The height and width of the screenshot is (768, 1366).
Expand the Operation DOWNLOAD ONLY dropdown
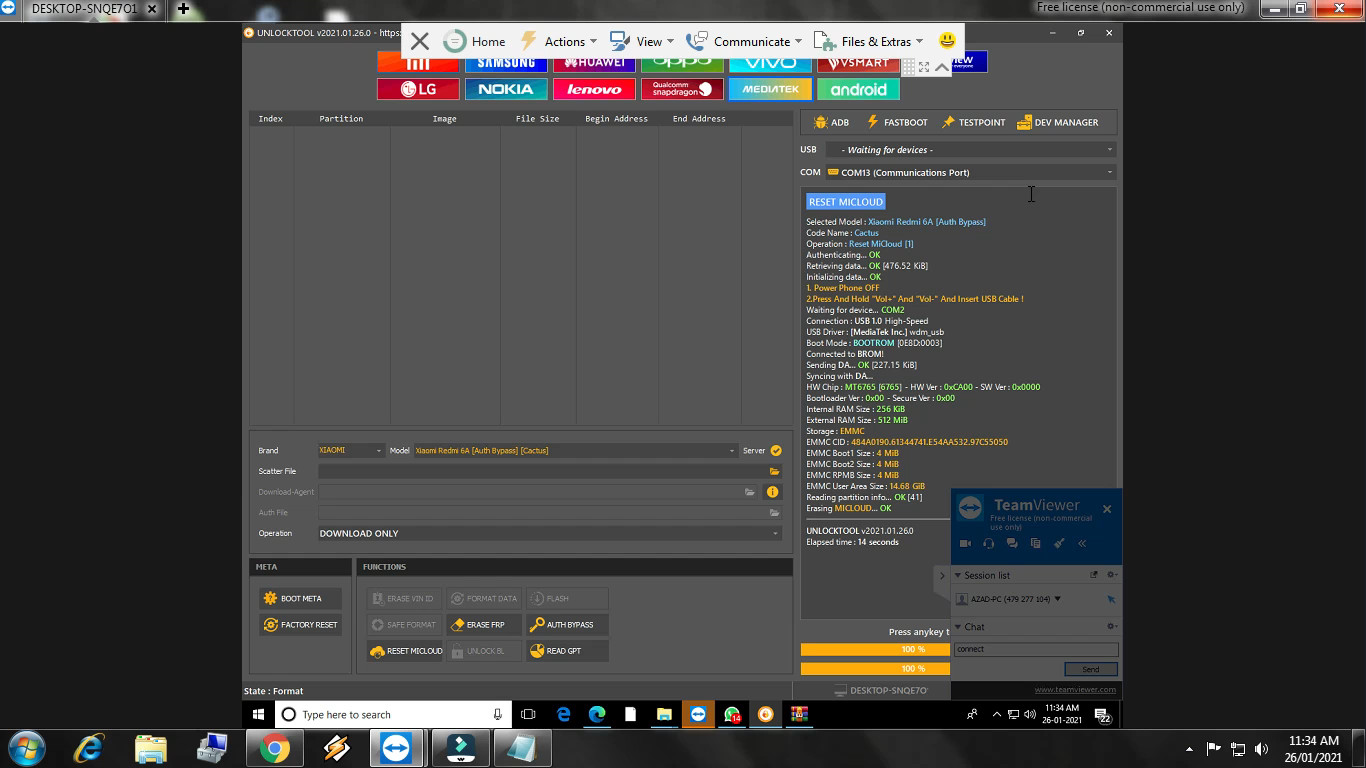(549, 533)
